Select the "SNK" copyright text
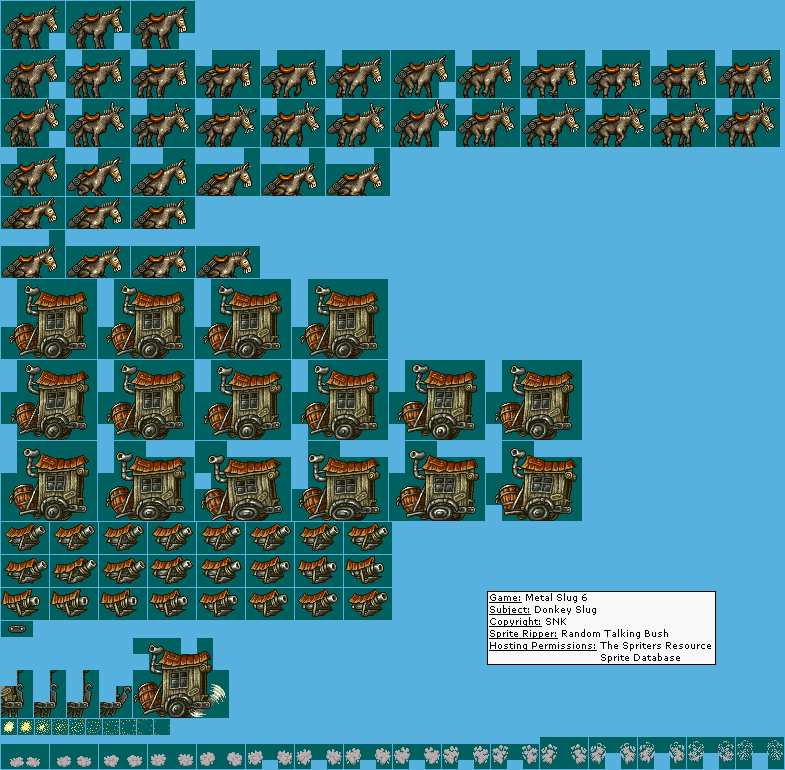The height and width of the screenshot is (770, 785). coord(556,622)
